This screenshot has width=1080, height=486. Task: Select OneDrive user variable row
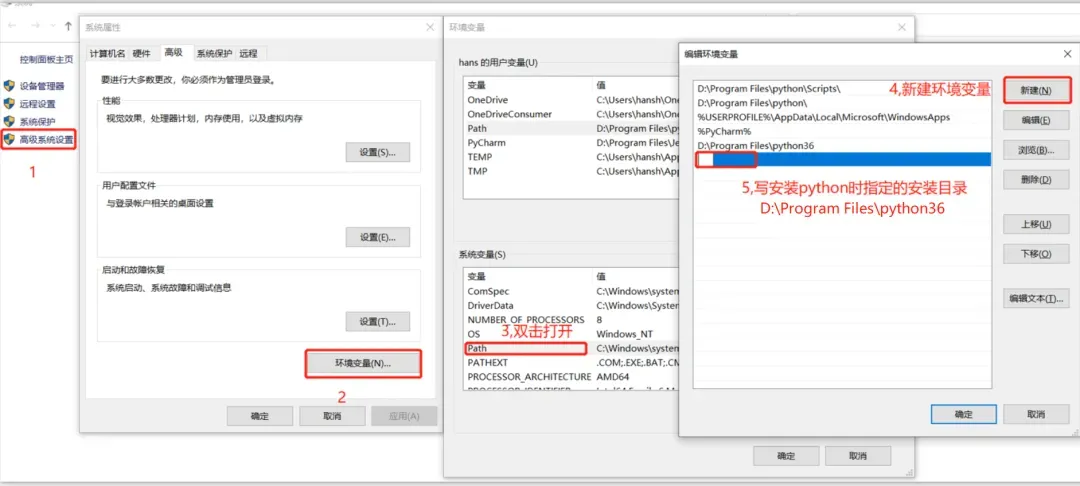[x=571, y=100]
